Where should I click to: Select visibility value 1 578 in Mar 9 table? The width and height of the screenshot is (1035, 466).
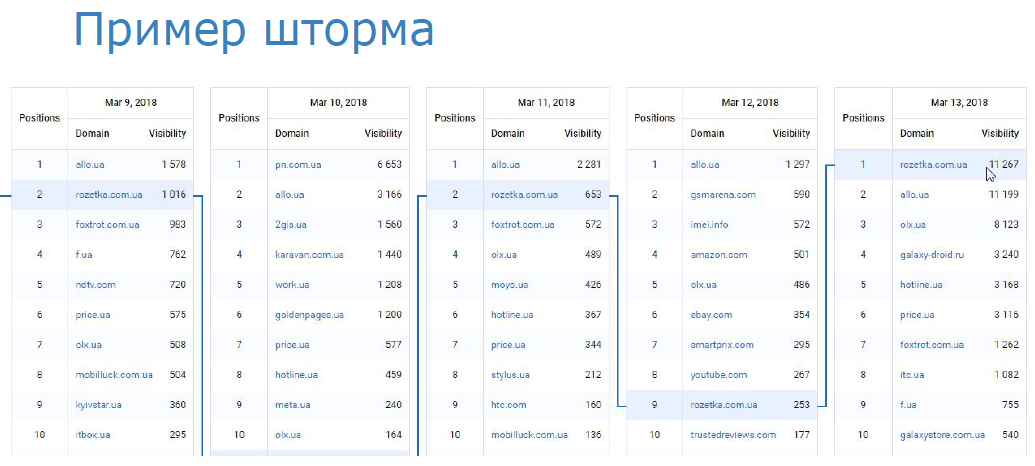tap(174, 164)
